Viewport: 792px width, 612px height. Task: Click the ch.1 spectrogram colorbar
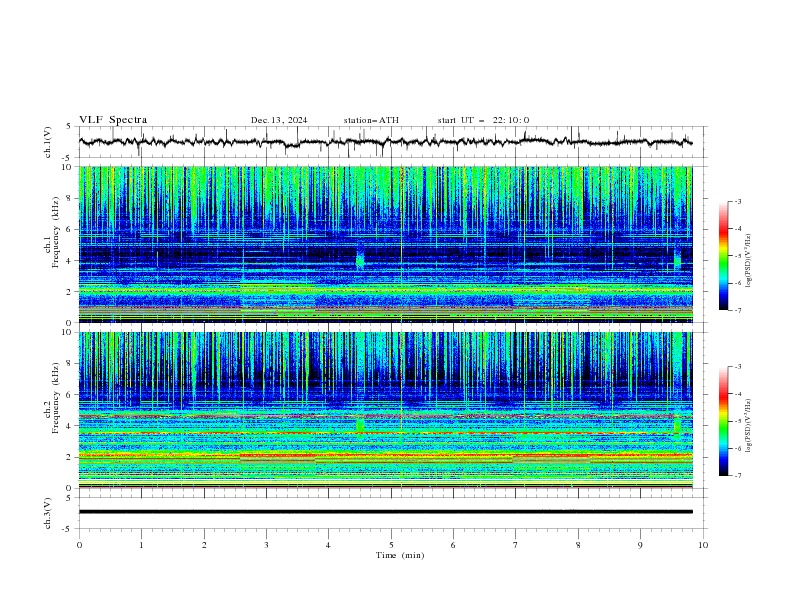tap(723, 256)
